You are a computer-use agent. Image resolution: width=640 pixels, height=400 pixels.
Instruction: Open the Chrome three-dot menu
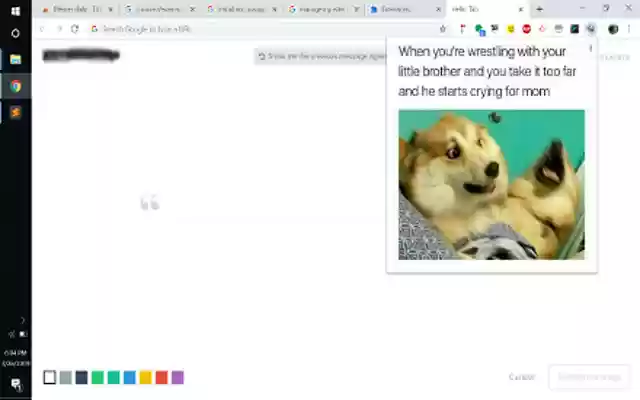629,29
